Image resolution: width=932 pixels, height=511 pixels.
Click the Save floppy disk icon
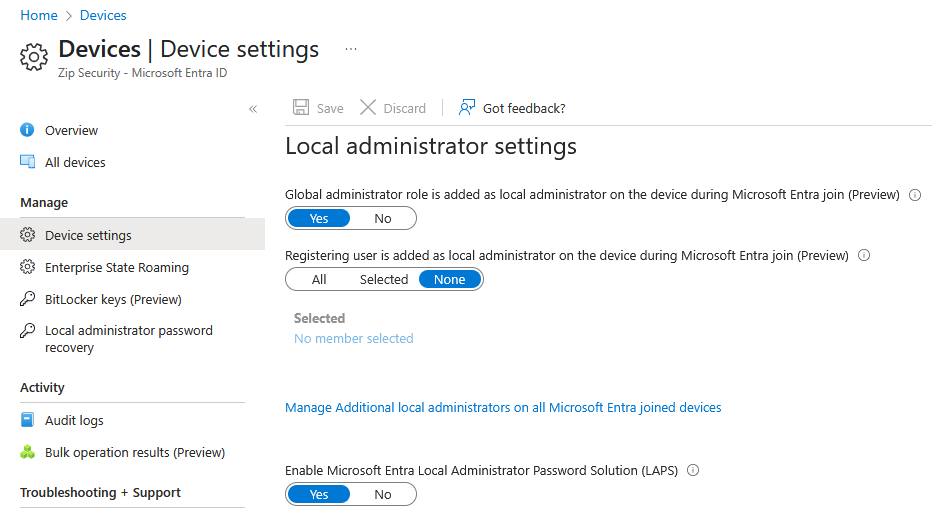(x=301, y=108)
